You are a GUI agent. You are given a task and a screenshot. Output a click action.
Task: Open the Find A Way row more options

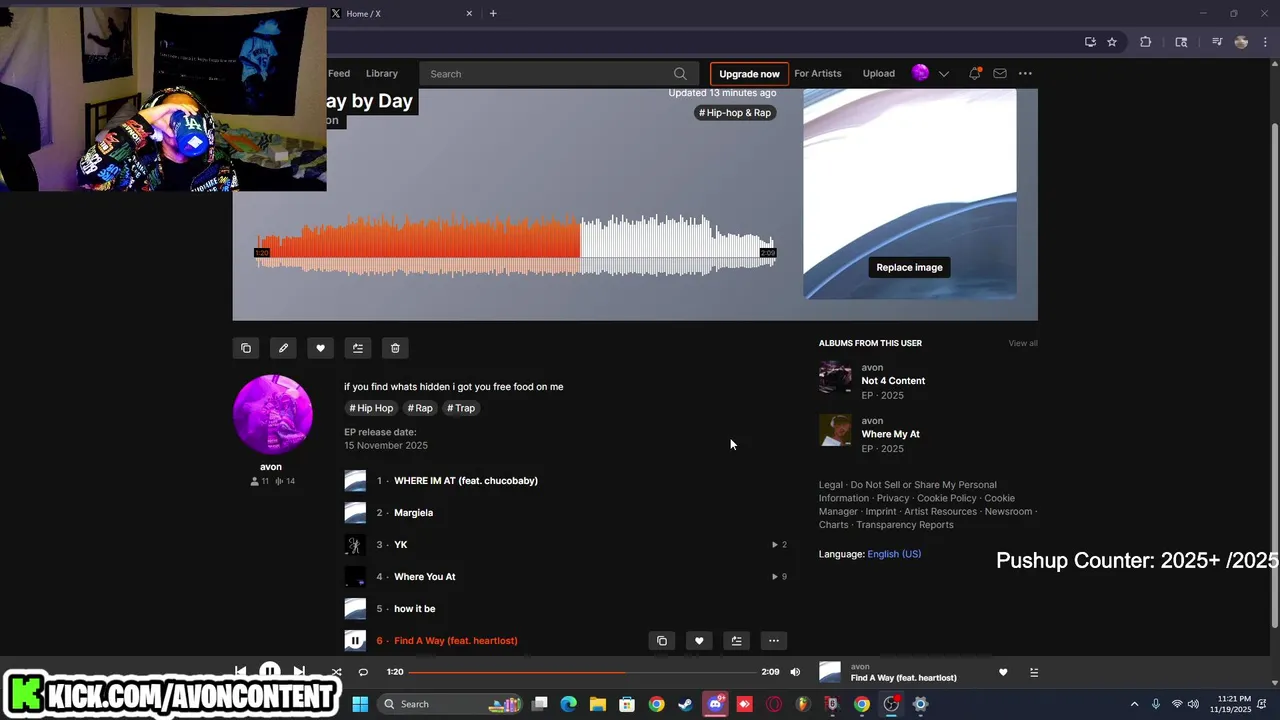pyautogui.click(x=773, y=641)
